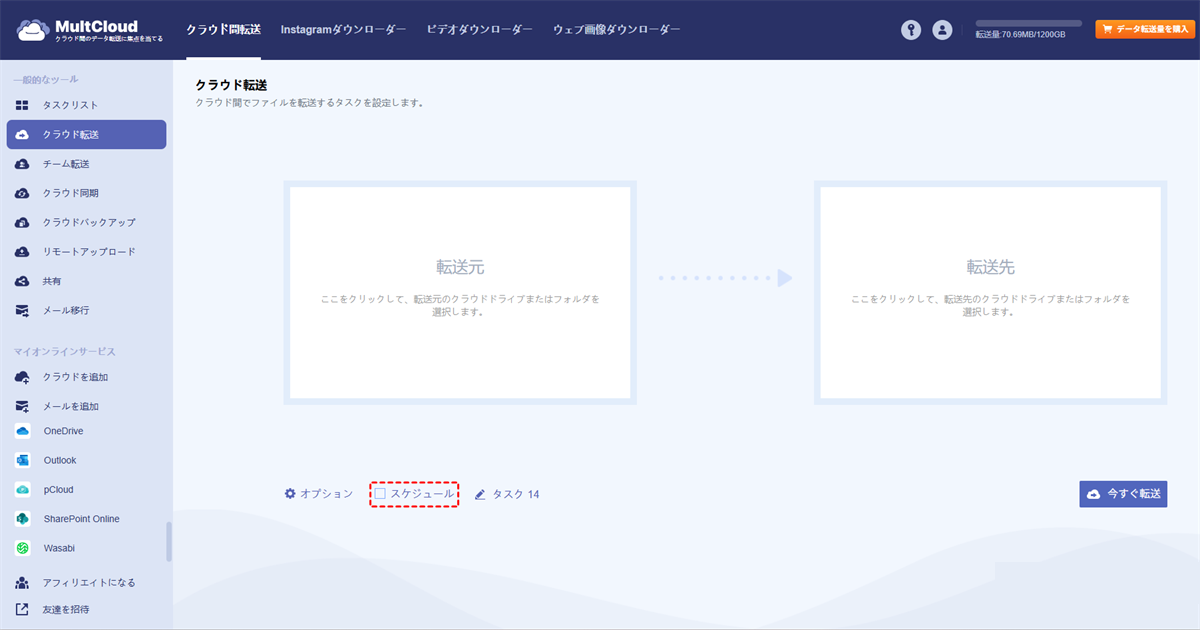Click the sidebar vertical scrollbar

[x=169, y=541]
